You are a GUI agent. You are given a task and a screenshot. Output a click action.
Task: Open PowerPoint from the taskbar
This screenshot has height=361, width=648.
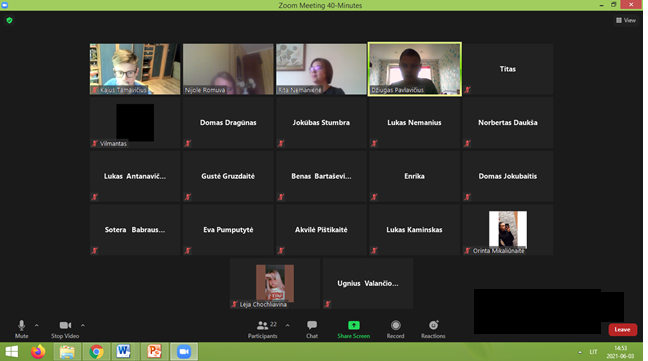click(x=155, y=352)
